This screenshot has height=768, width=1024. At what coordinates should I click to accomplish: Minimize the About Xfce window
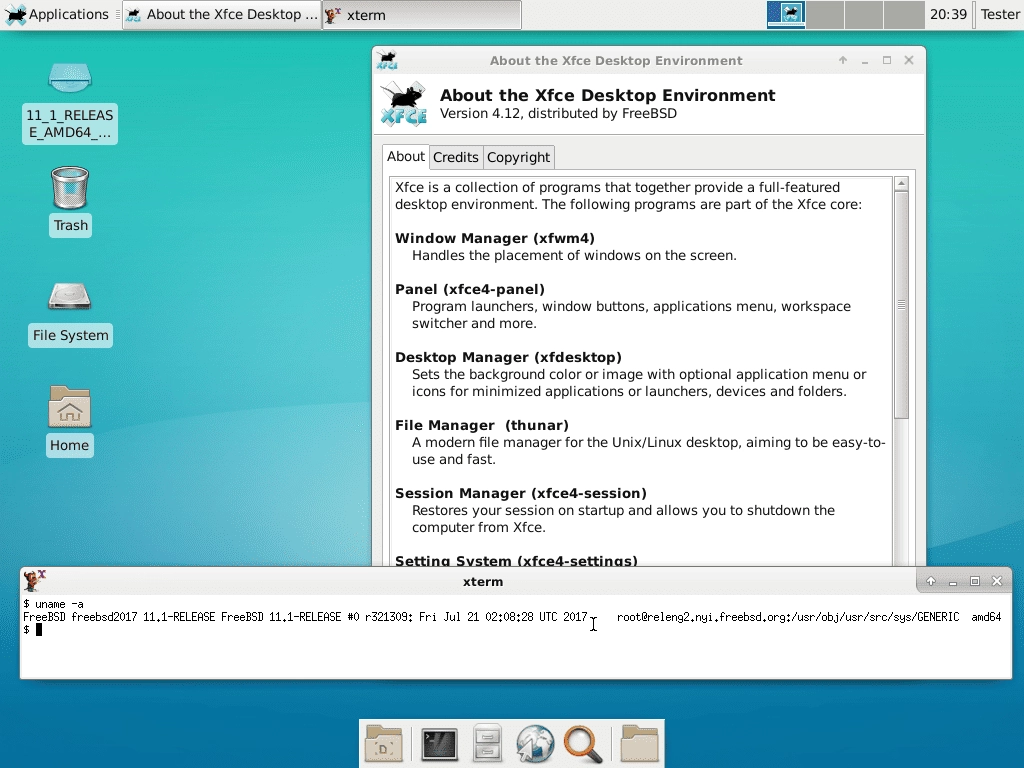(x=865, y=60)
